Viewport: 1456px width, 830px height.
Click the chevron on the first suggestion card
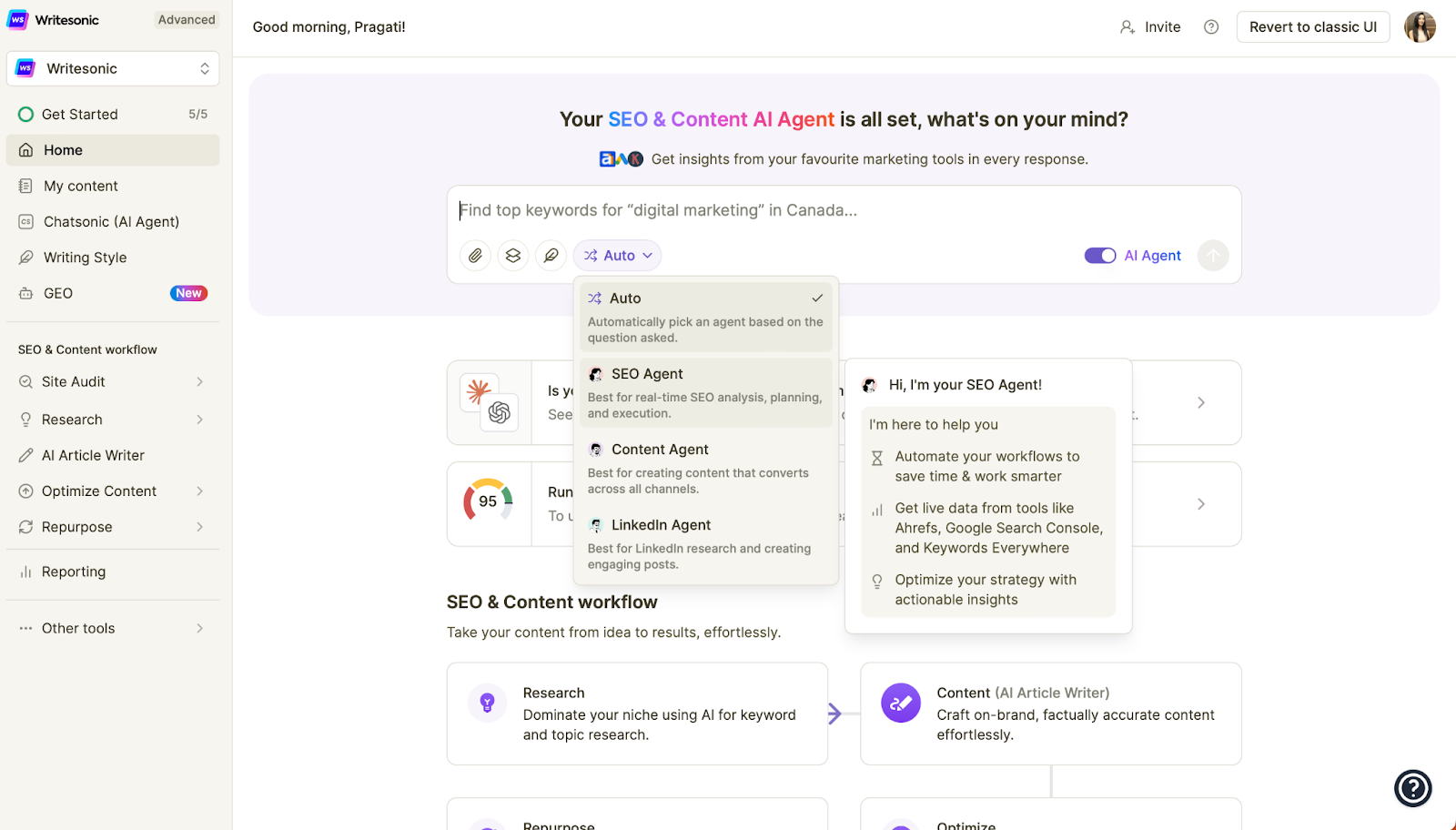[1201, 402]
